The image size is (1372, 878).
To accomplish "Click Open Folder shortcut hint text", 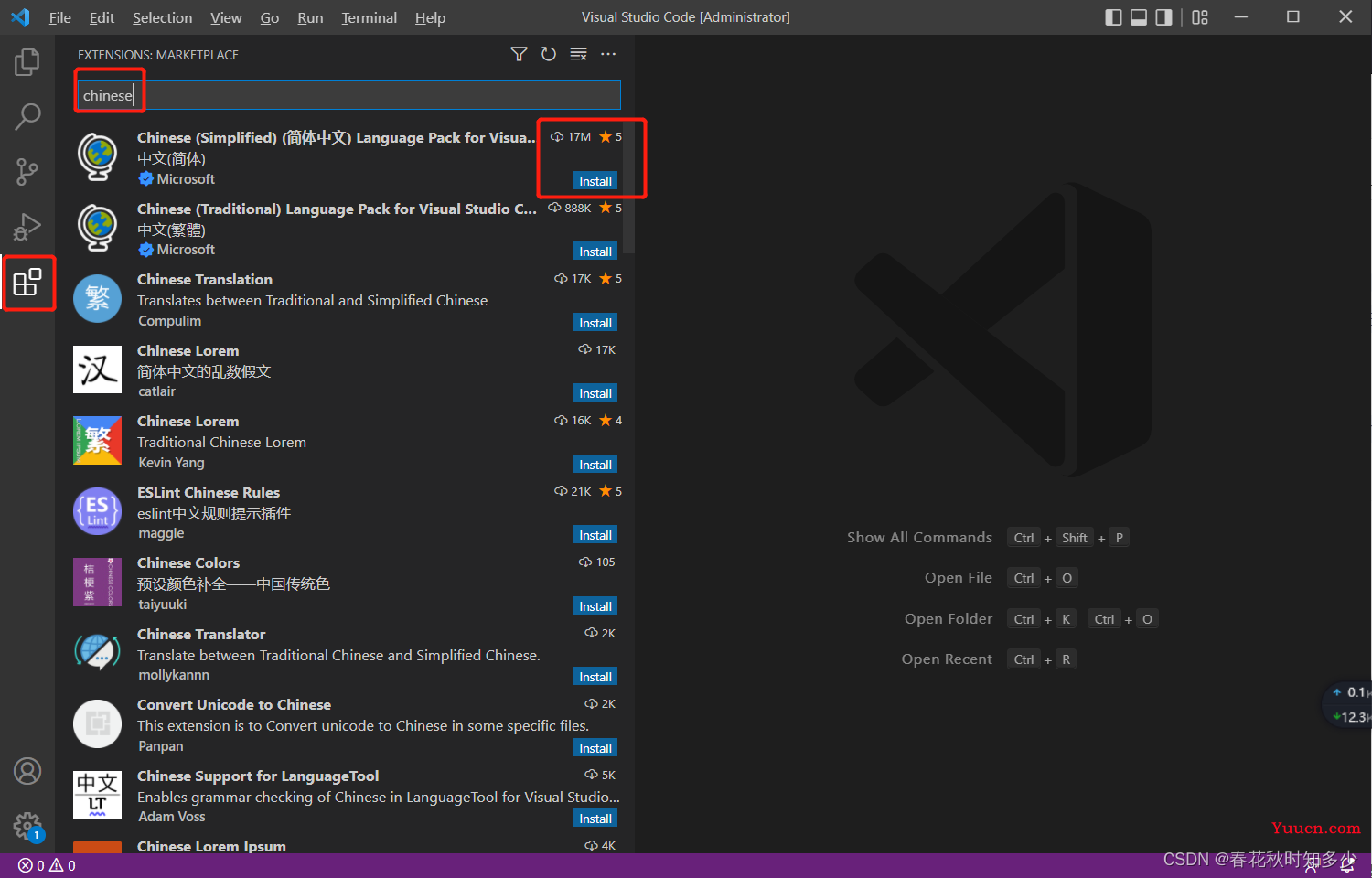I will pos(949,619).
